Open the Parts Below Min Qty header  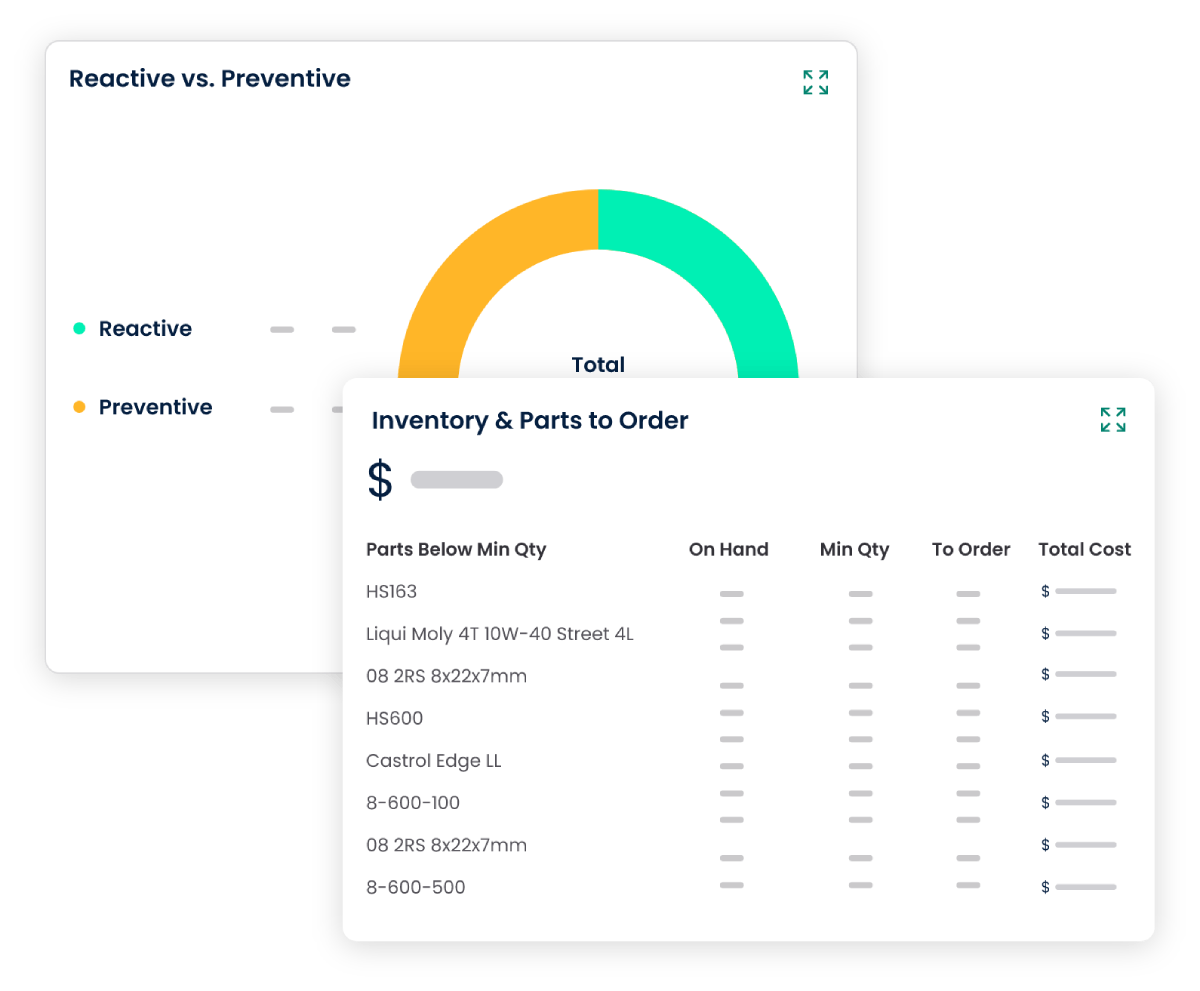coord(456,549)
